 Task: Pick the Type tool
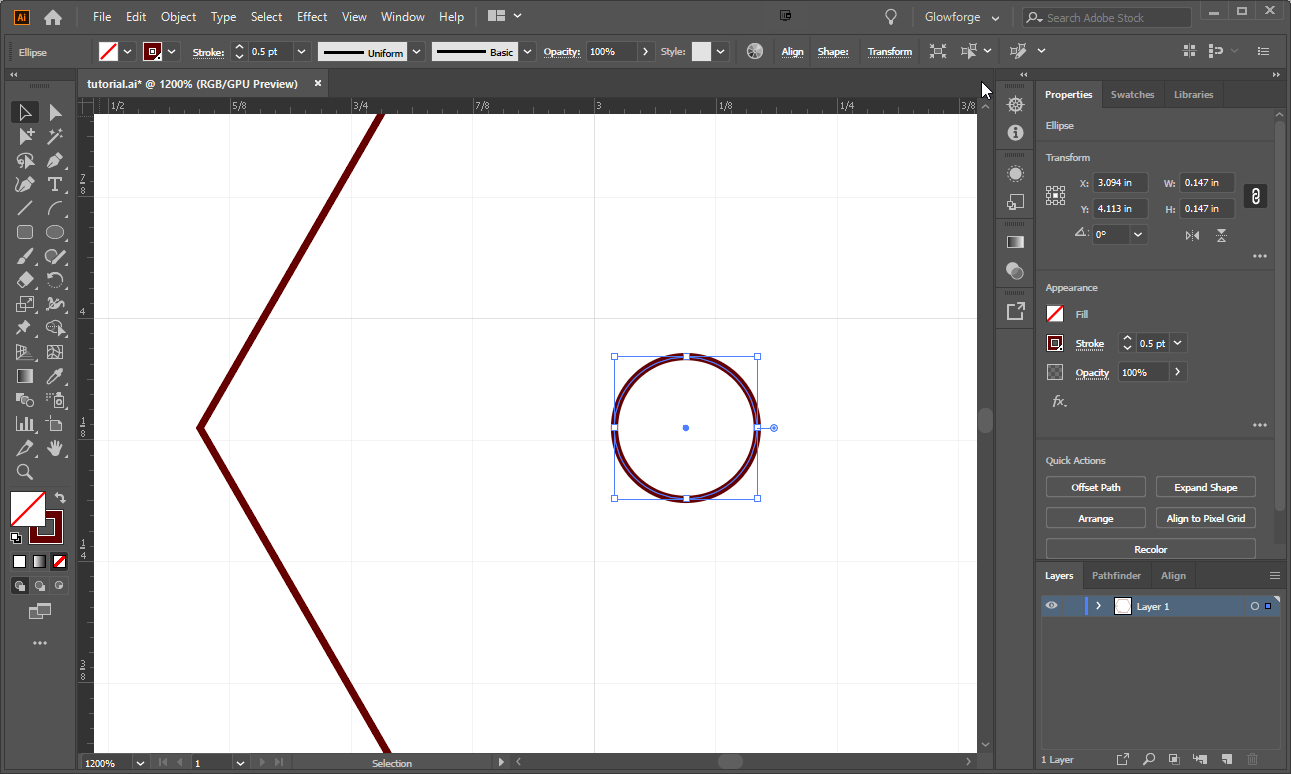point(55,184)
